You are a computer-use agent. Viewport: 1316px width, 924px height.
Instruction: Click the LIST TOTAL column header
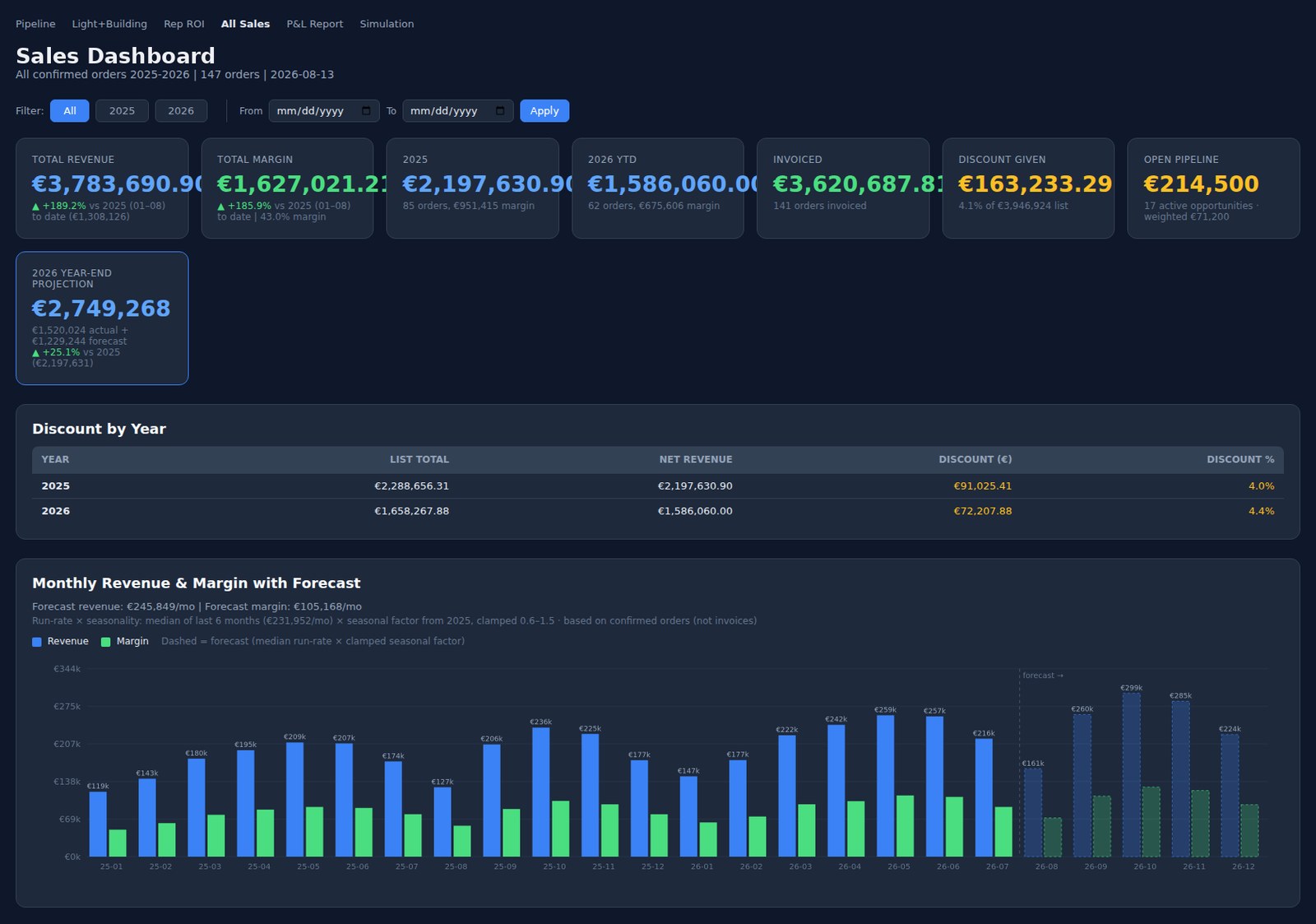click(x=419, y=460)
